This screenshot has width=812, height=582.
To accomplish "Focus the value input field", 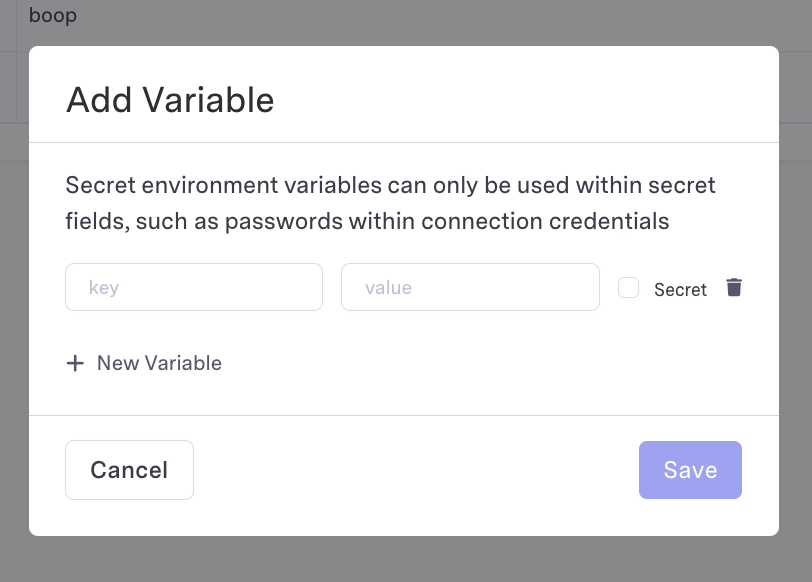I will point(470,287).
